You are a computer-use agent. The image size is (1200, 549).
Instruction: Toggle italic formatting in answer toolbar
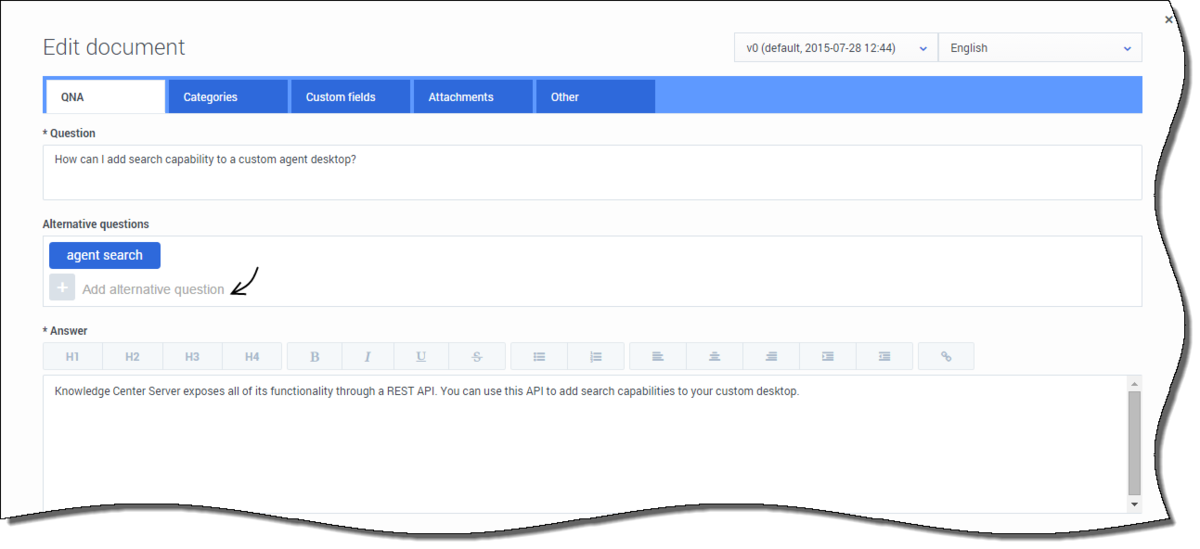tap(368, 357)
